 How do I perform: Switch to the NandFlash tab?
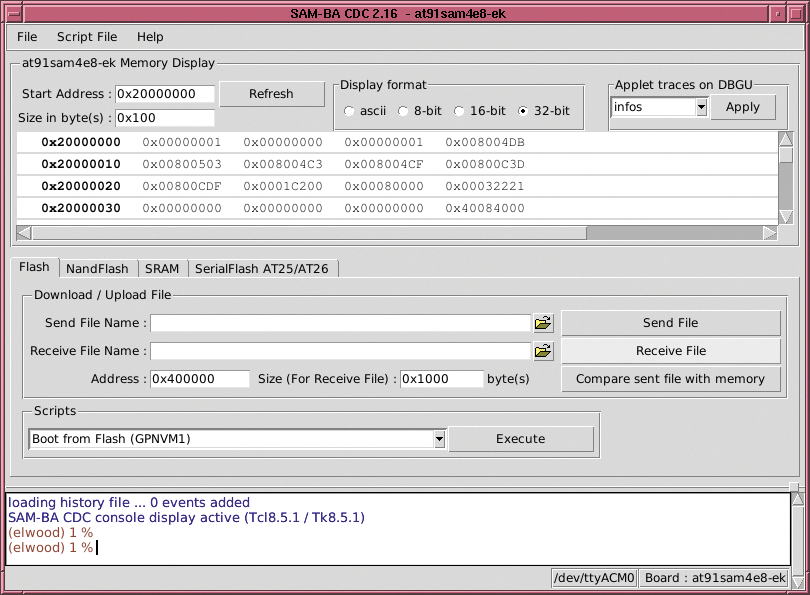[97, 268]
